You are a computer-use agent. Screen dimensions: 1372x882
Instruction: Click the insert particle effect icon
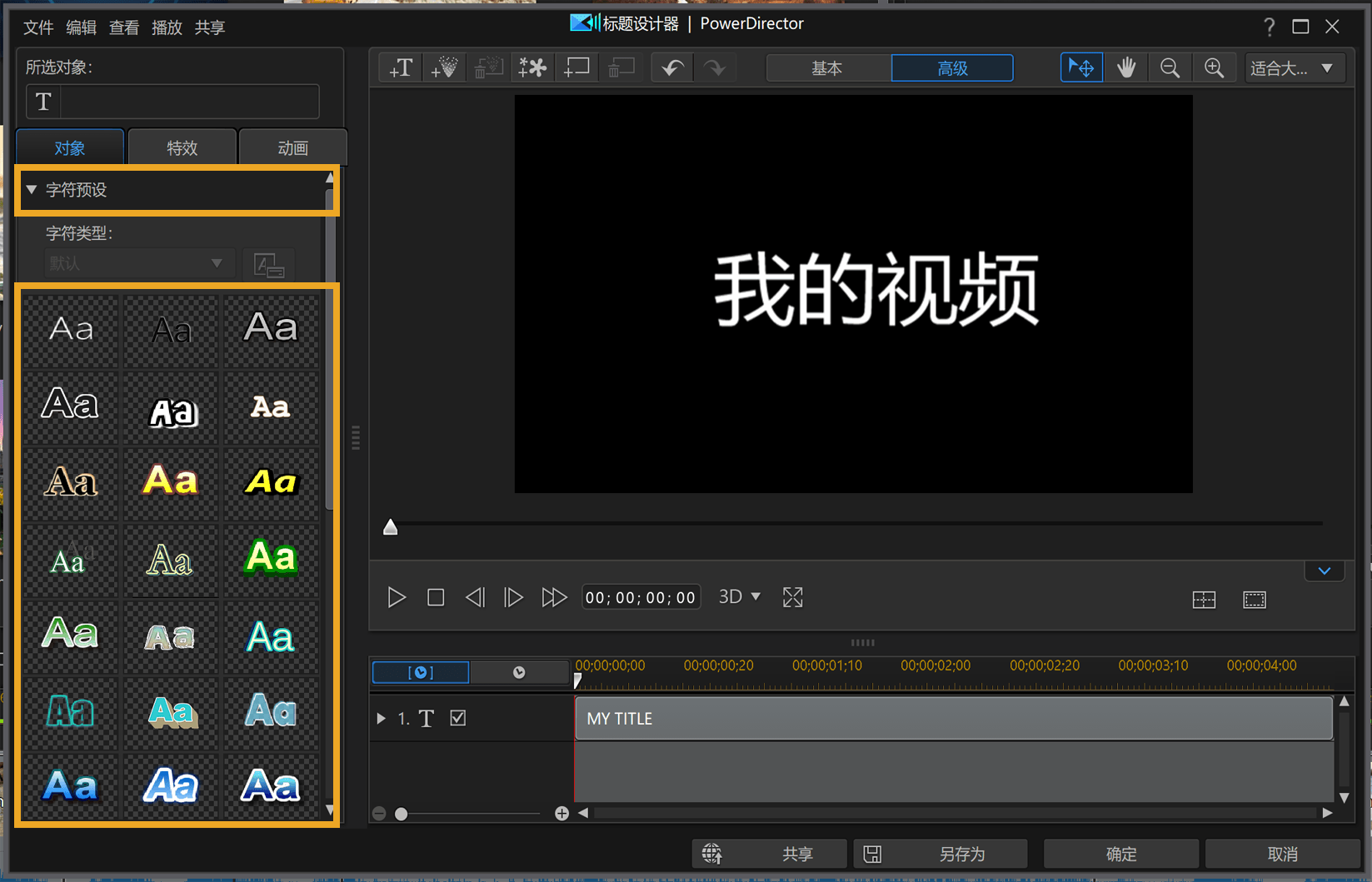pos(444,68)
